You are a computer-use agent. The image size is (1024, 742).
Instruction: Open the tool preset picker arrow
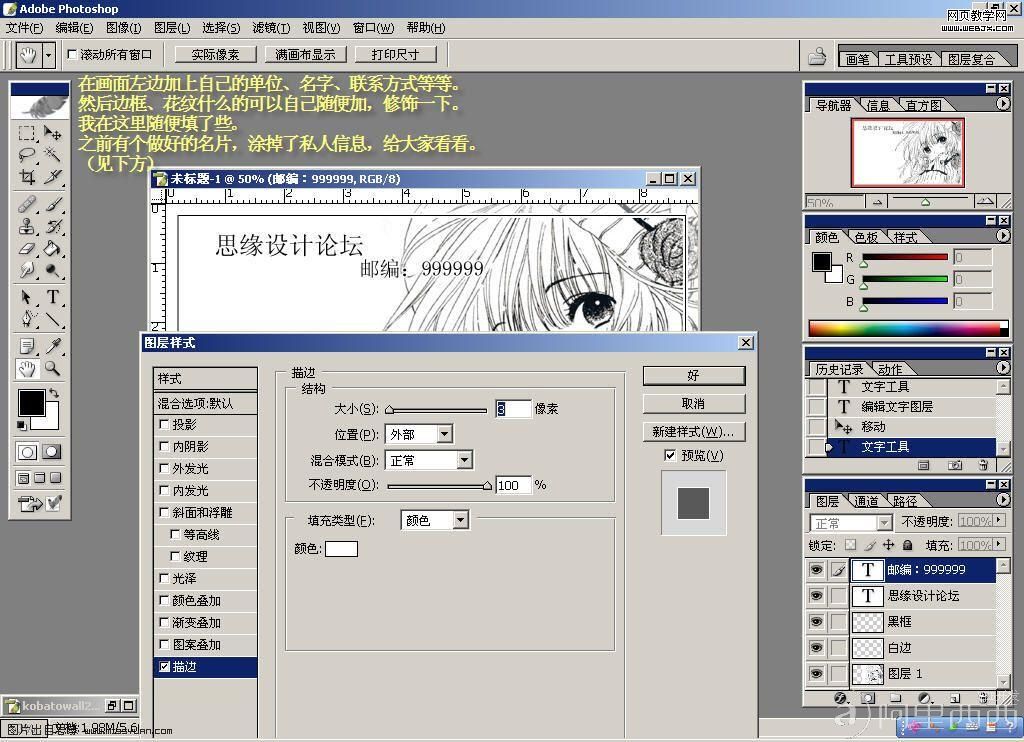click(48, 56)
